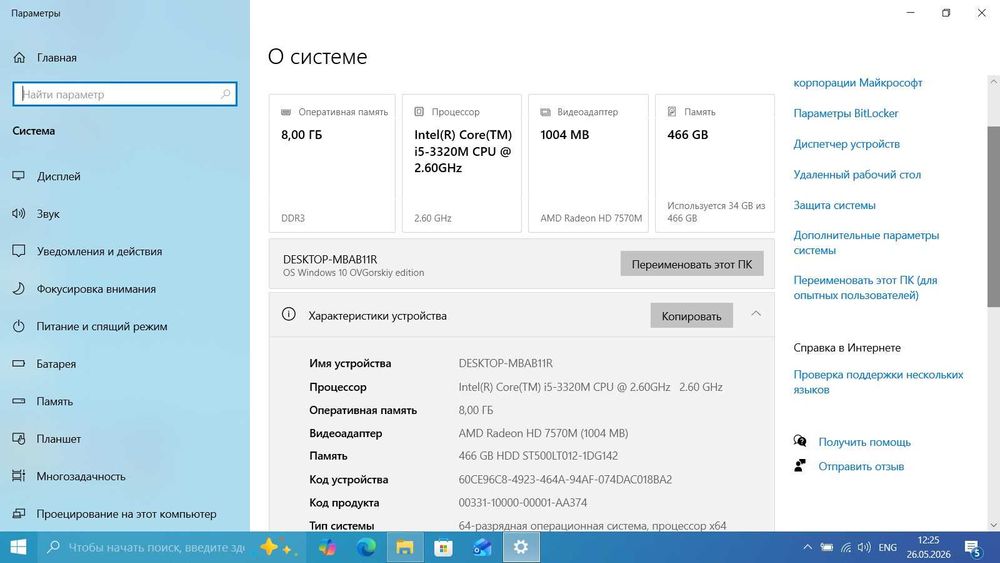
Task: Click the taskbar search box
Action: coord(169,547)
